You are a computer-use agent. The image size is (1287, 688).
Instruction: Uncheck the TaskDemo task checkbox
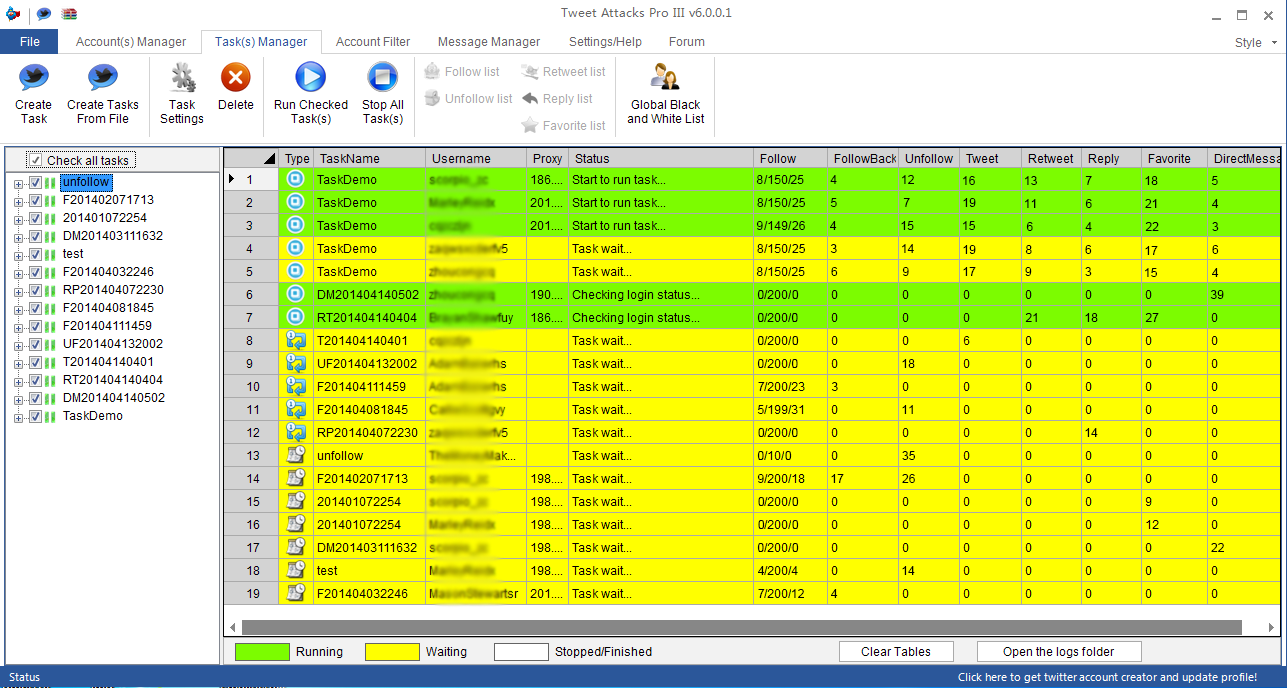36,417
